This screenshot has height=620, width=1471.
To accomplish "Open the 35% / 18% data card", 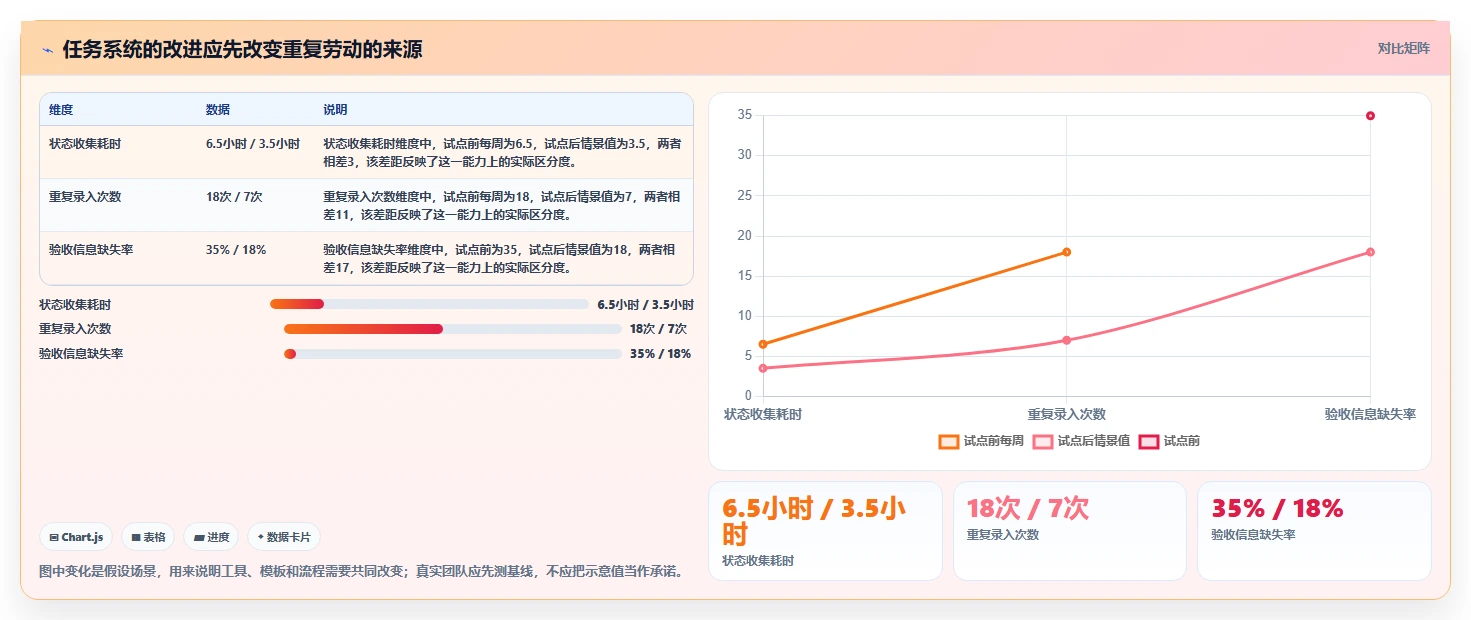I will (x=1314, y=531).
